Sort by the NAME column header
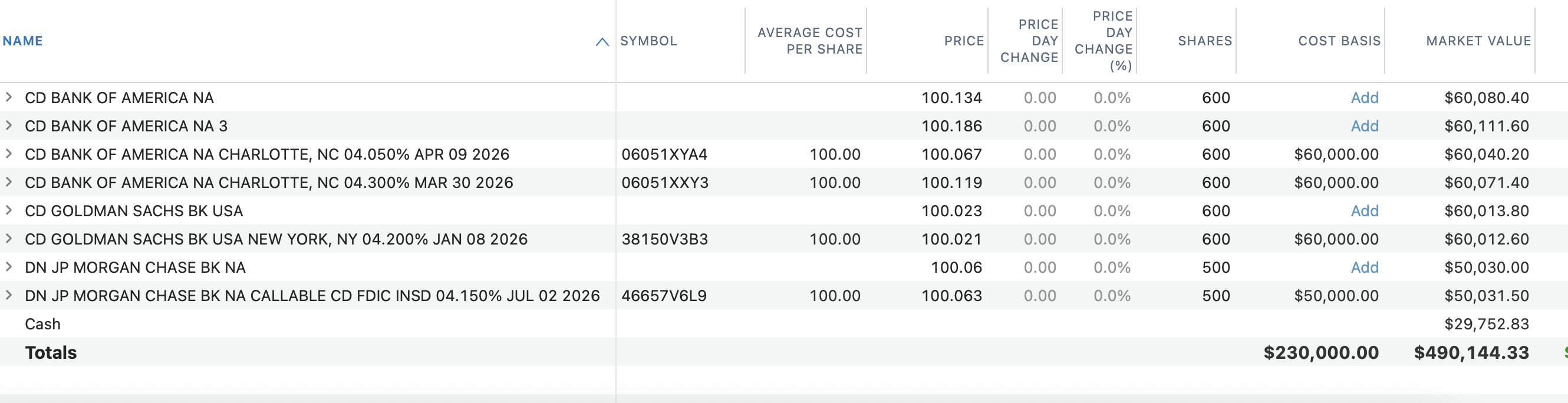 (23, 41)
